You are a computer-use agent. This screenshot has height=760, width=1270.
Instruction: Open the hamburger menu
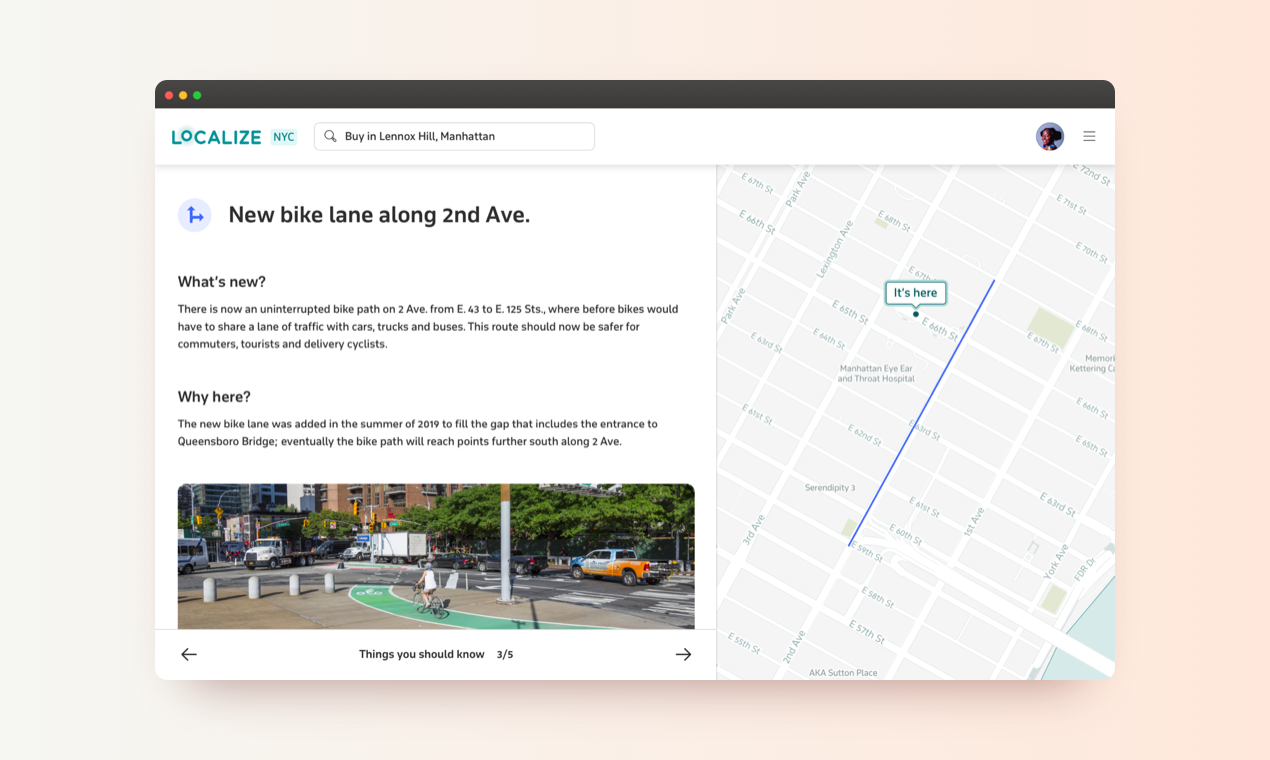coord(1089,136)
